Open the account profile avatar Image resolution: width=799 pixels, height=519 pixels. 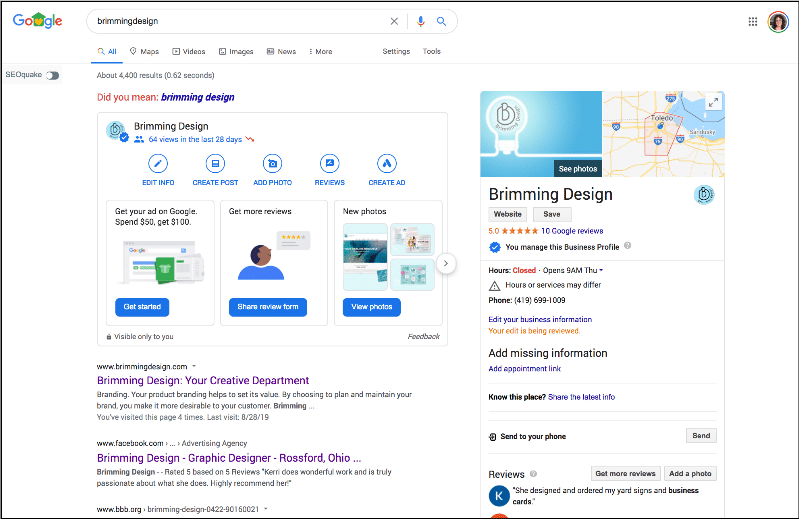click(778, 22)
